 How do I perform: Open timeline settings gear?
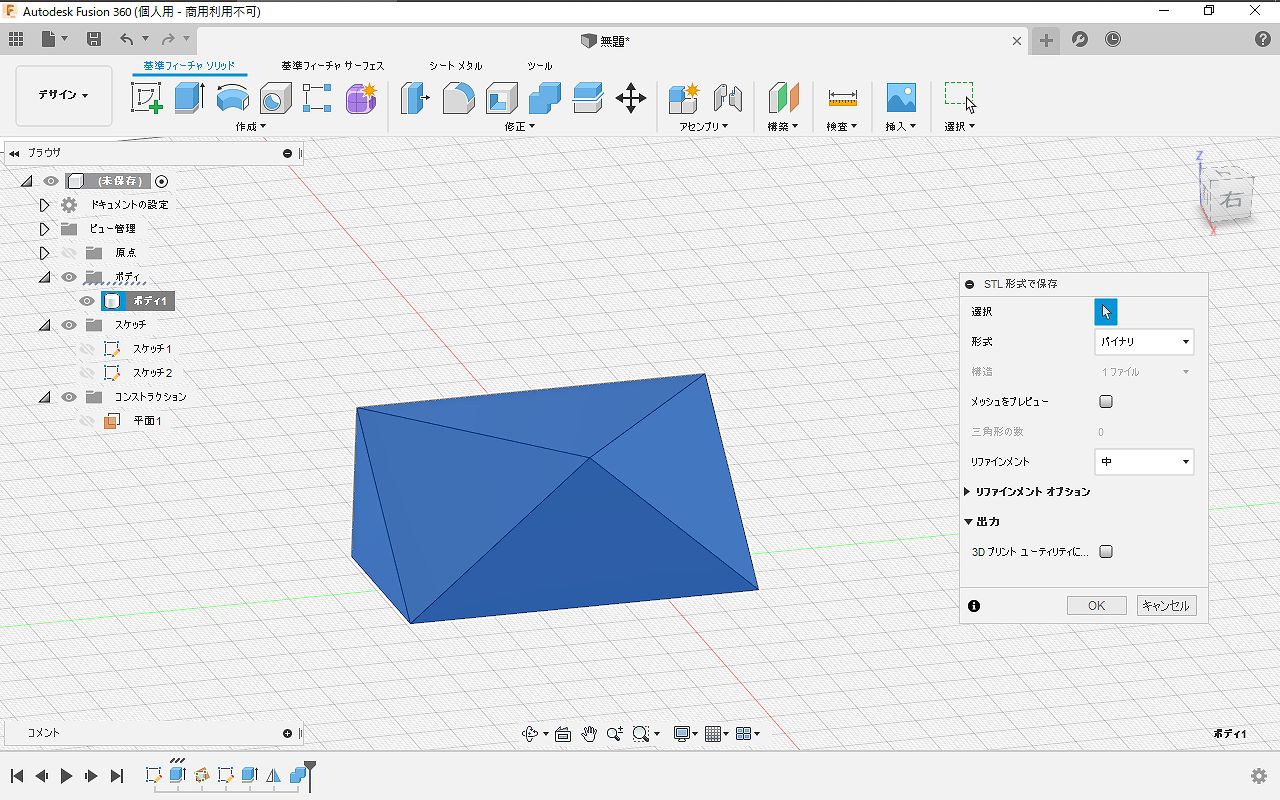click(1259, 776)
